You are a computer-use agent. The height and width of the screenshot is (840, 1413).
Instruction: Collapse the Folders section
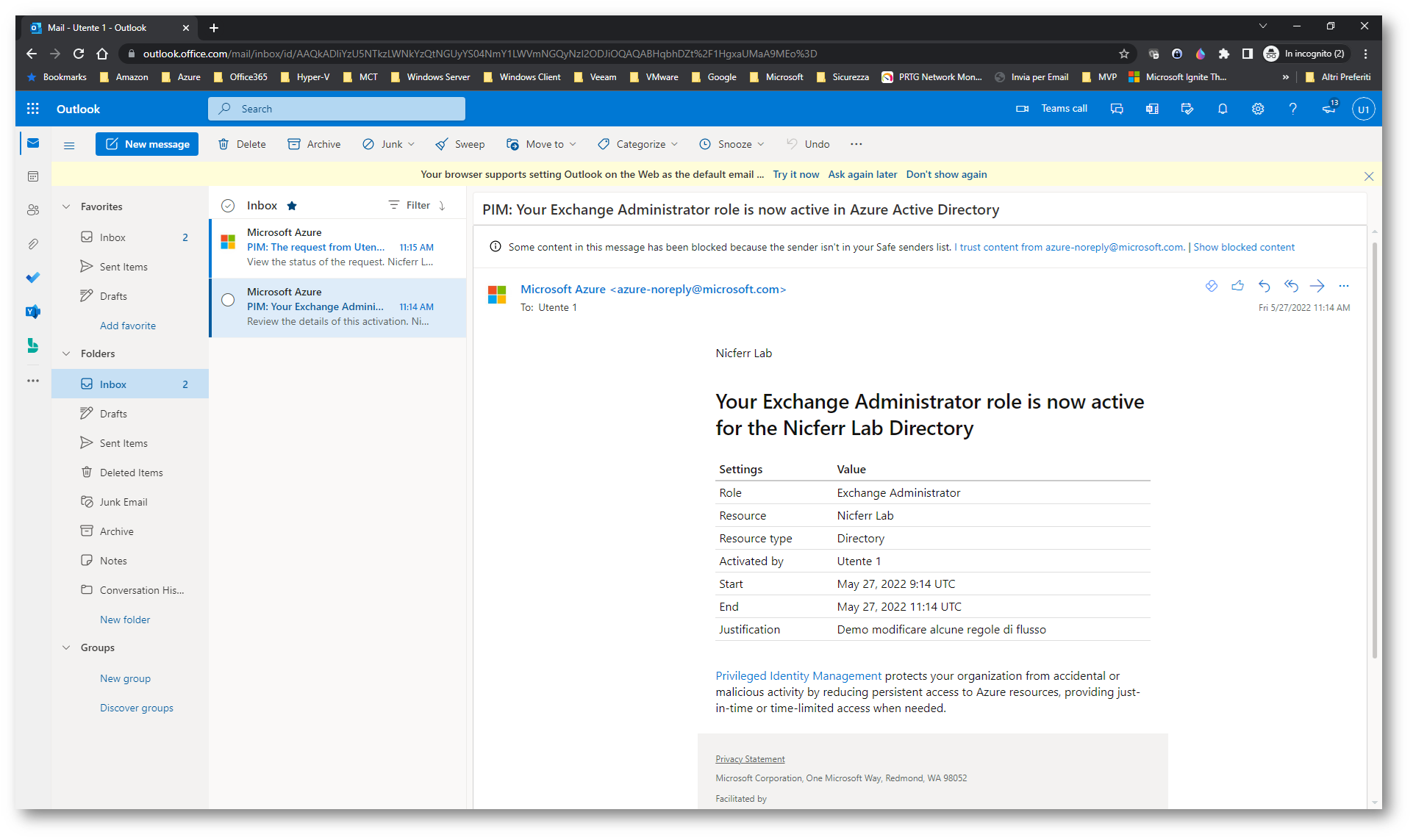tap(66, 353)
